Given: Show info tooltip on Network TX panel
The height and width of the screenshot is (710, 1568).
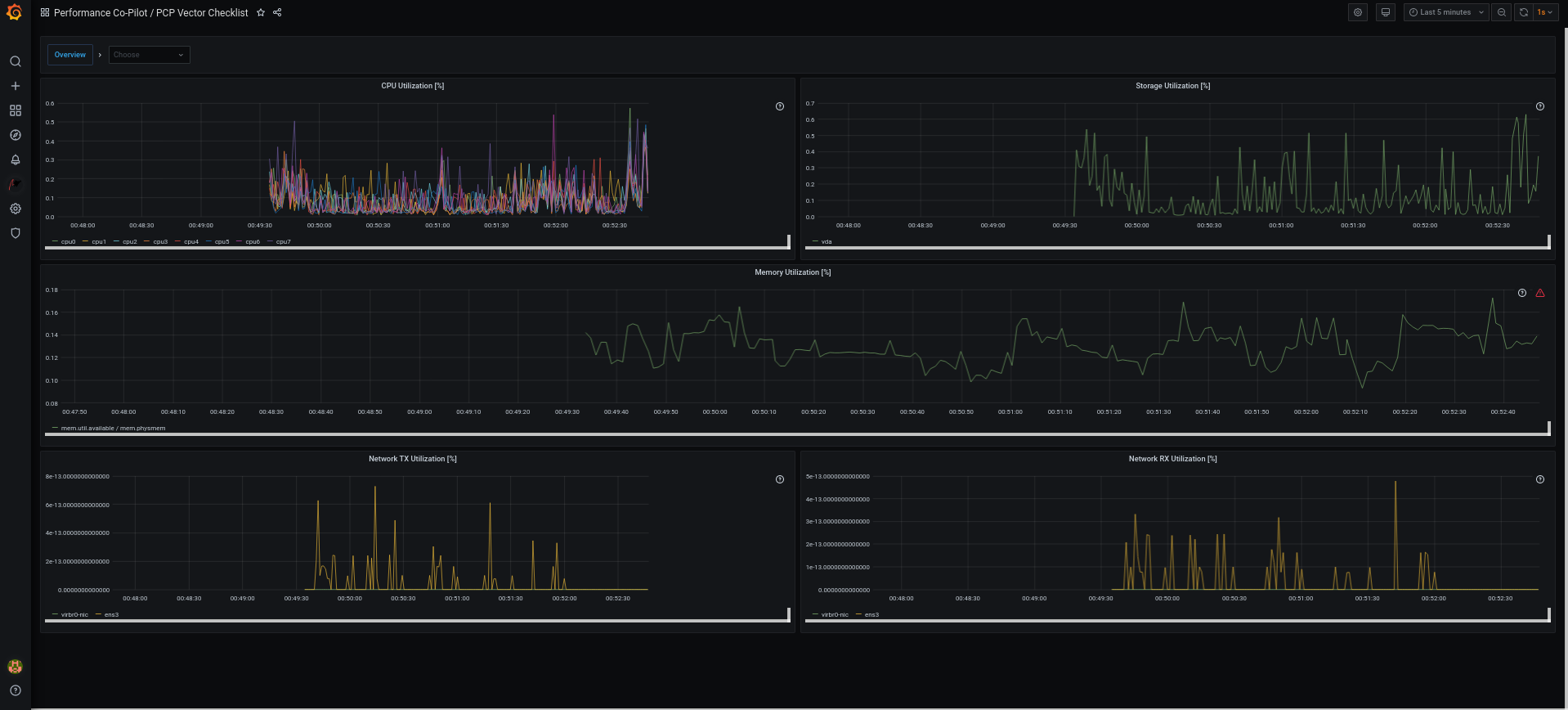Looking at the screenshot, I should coord(779,479).
